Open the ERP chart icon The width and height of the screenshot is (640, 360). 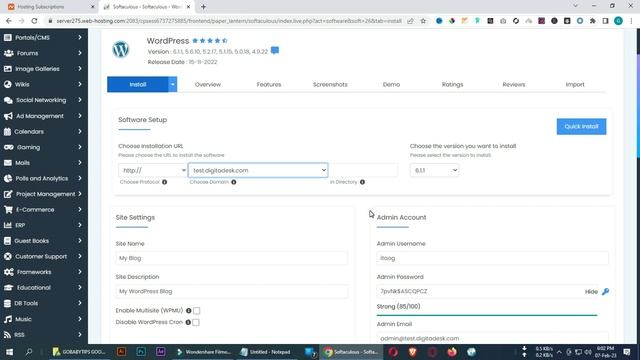click(x=8, y=225)
